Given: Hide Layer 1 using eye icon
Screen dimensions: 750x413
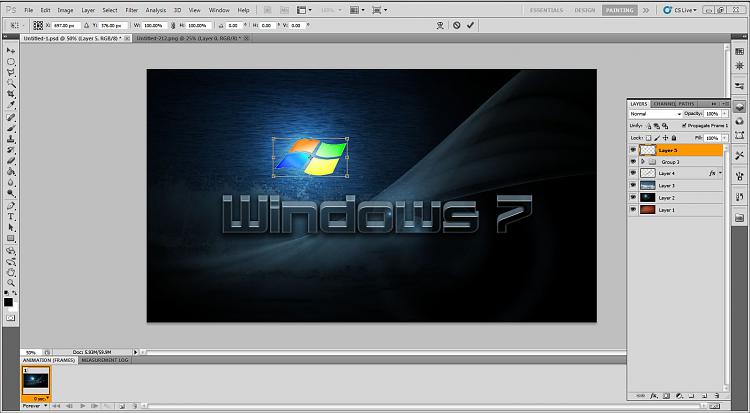Looking at the screenshot, I should (x=633, y=210).
